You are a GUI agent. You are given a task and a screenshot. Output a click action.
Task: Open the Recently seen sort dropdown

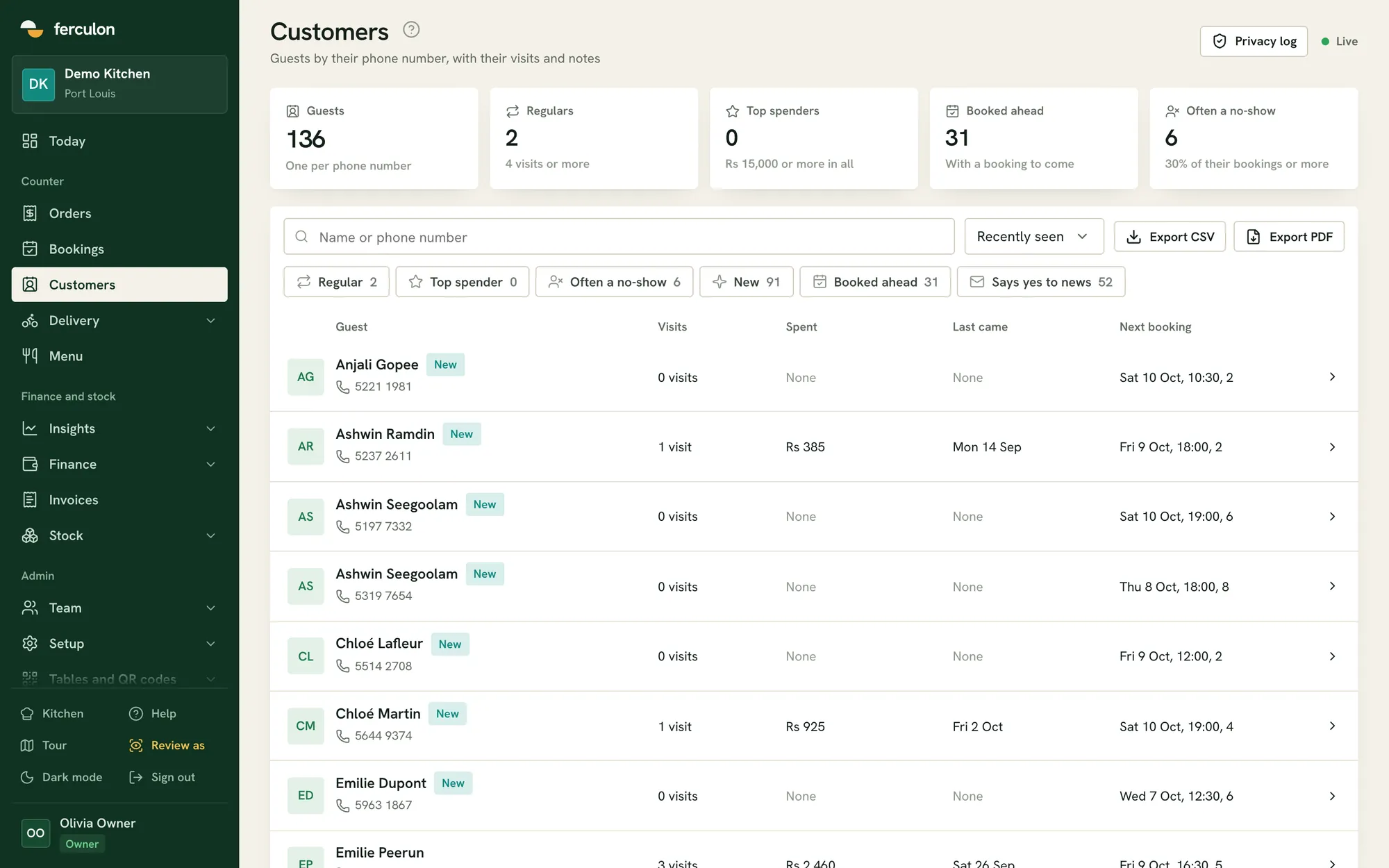click(1033, 237)
